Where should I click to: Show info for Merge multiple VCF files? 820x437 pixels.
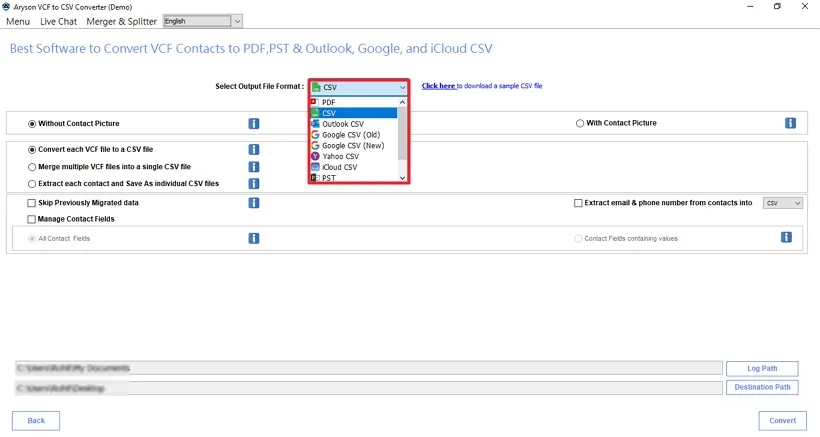pos(254,167)
